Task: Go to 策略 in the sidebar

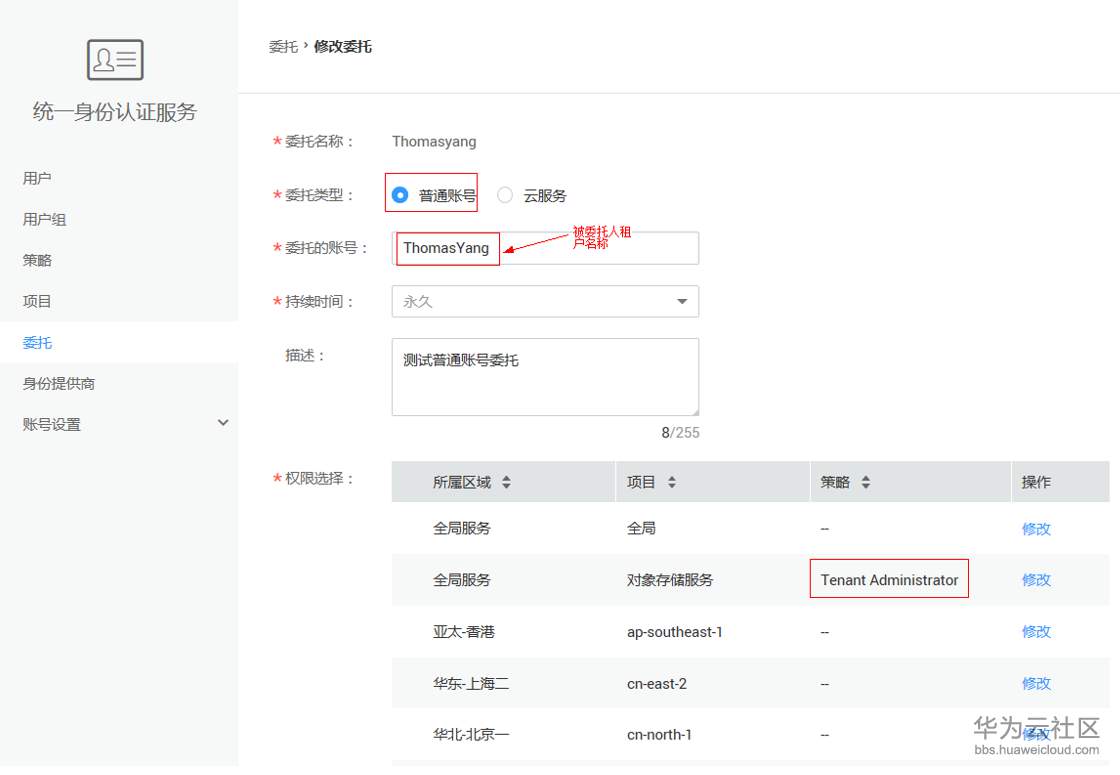Action: point(36,260)
